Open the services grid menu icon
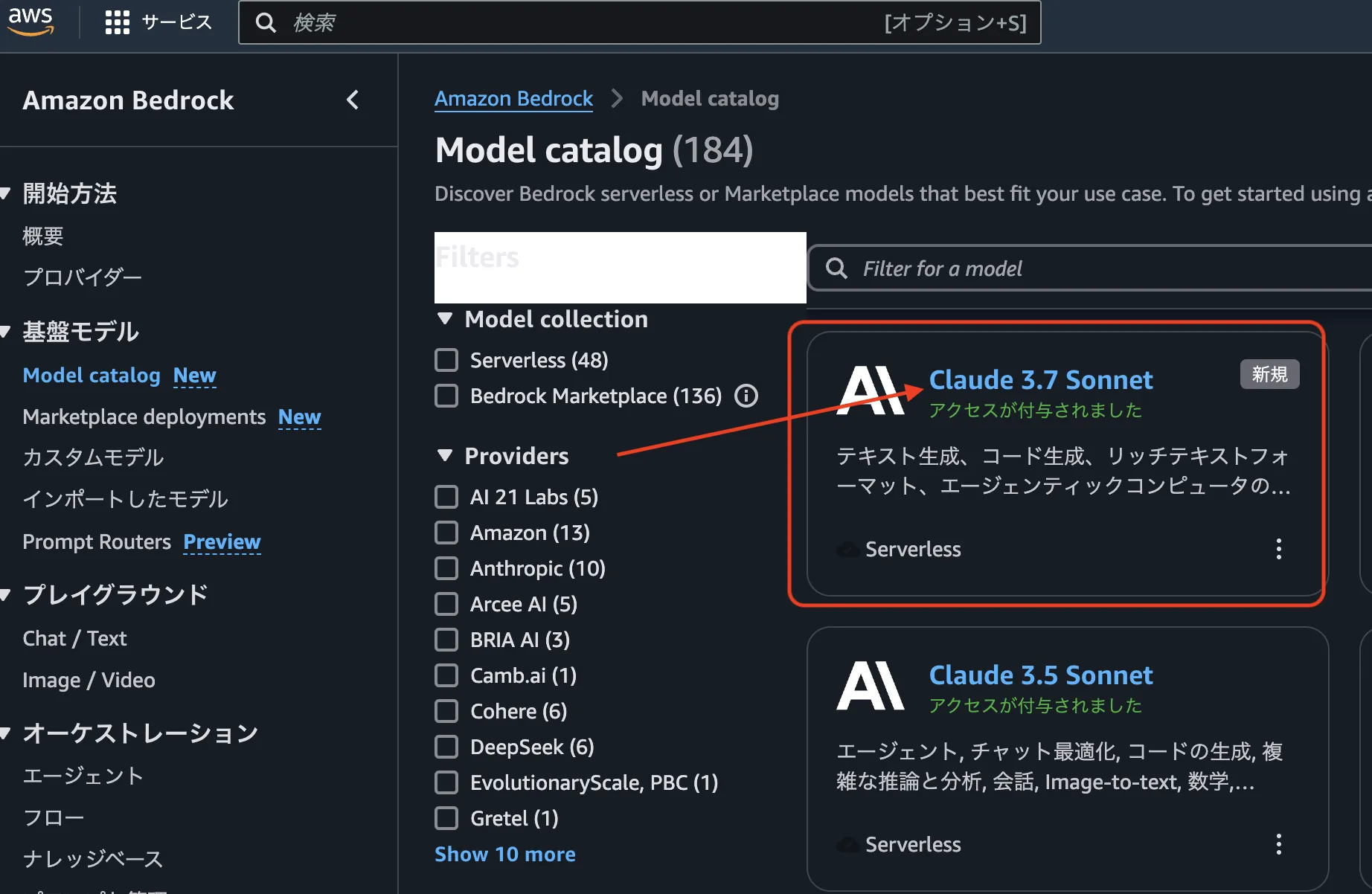 [118, 22]
